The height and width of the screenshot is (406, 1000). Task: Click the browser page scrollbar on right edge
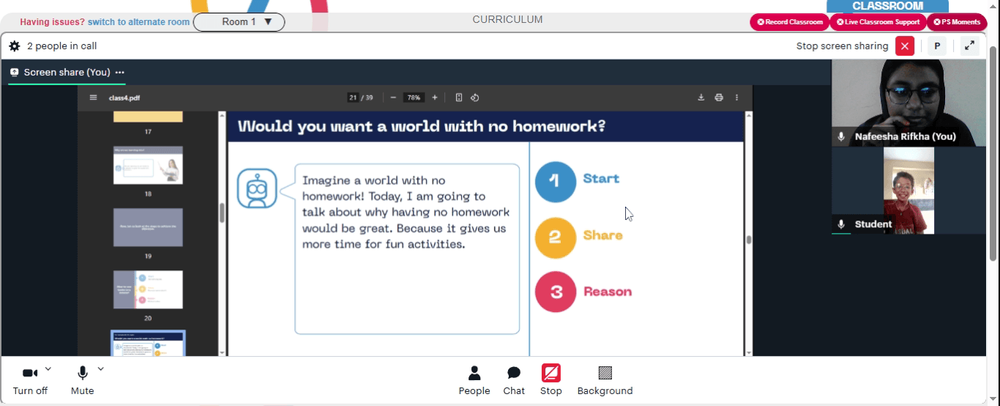pyautogui.click(x=994, y=153)
